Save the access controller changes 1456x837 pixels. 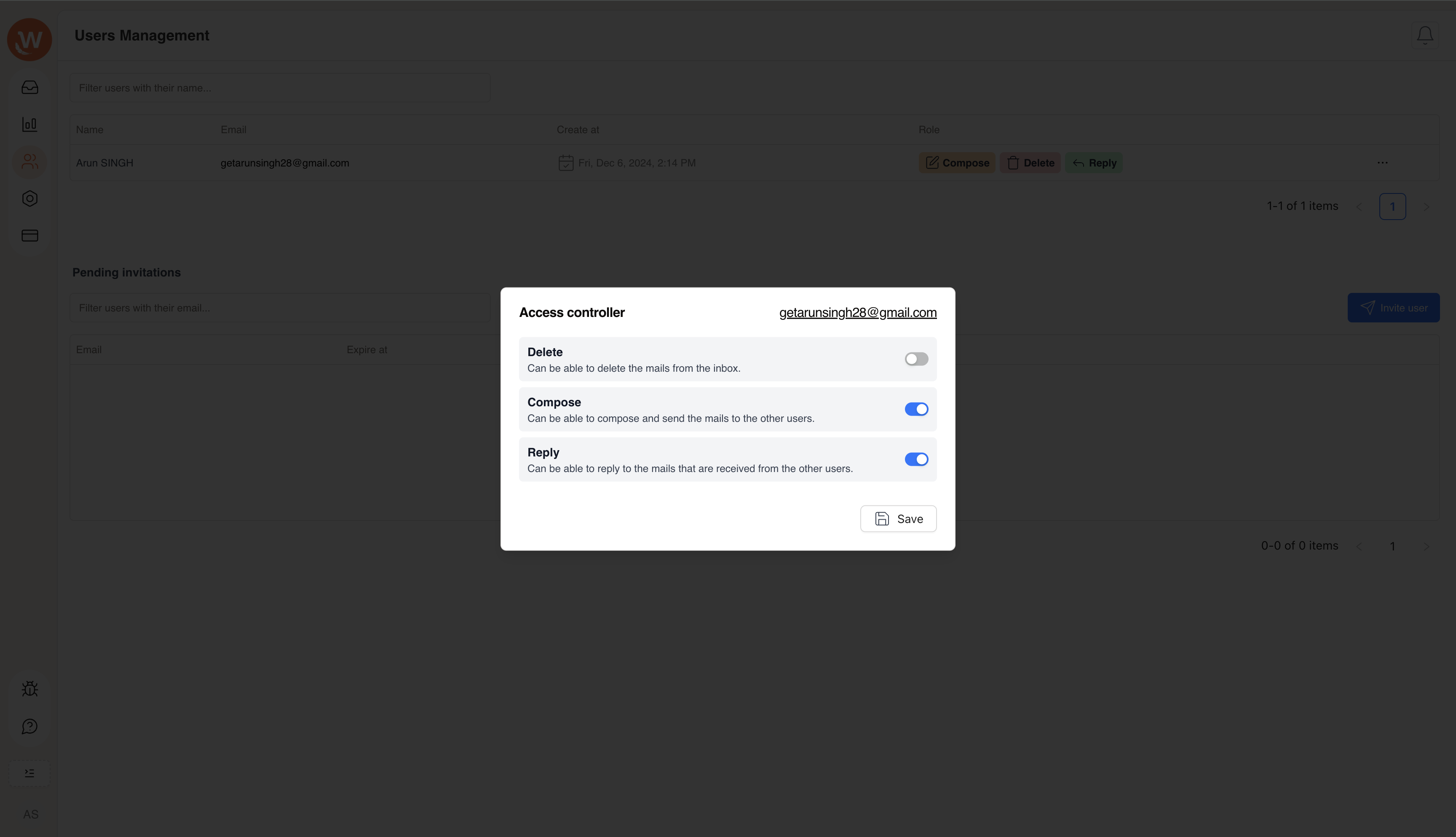898,519
